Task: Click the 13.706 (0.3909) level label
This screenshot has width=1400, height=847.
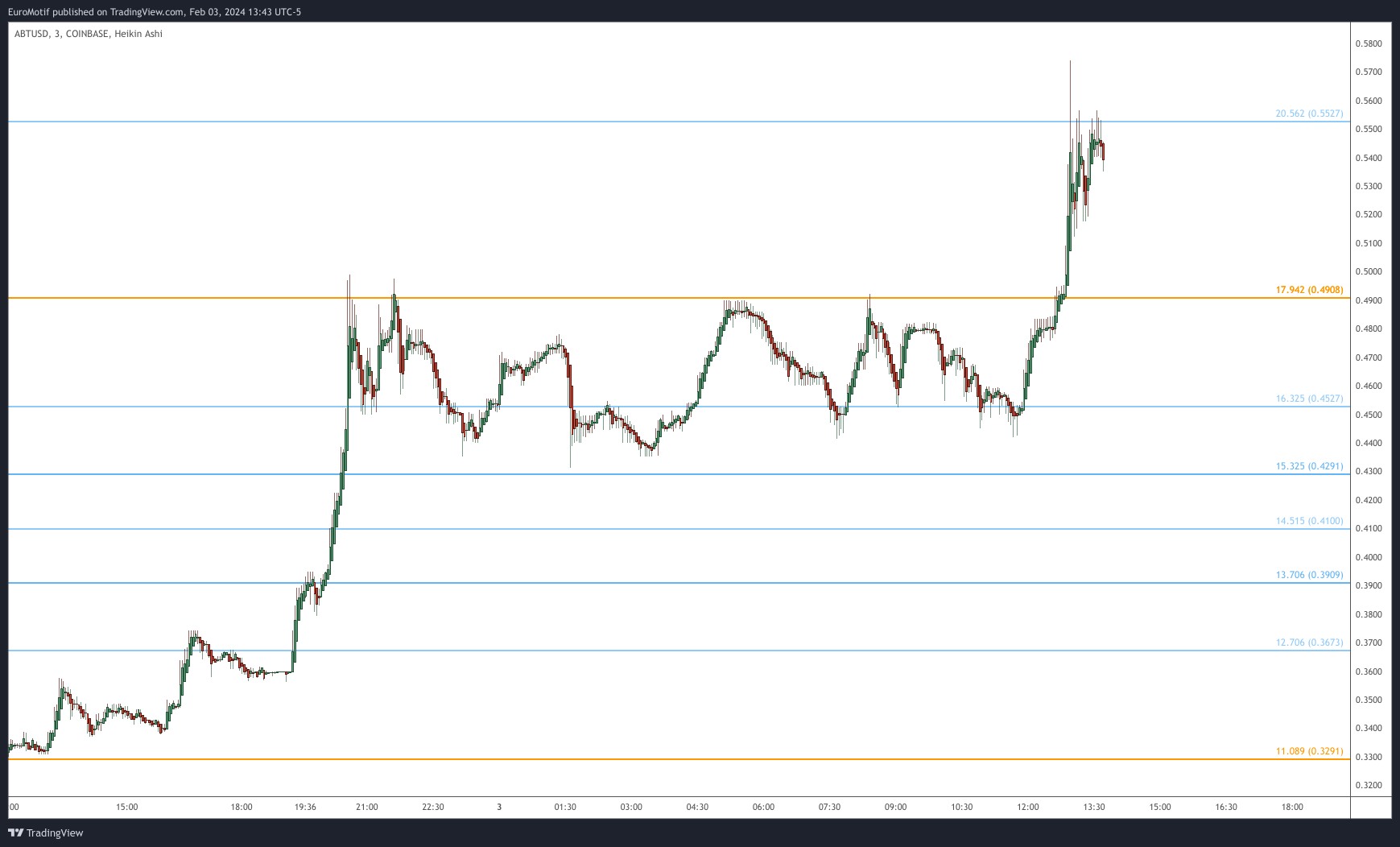Action: point(1309,575)
